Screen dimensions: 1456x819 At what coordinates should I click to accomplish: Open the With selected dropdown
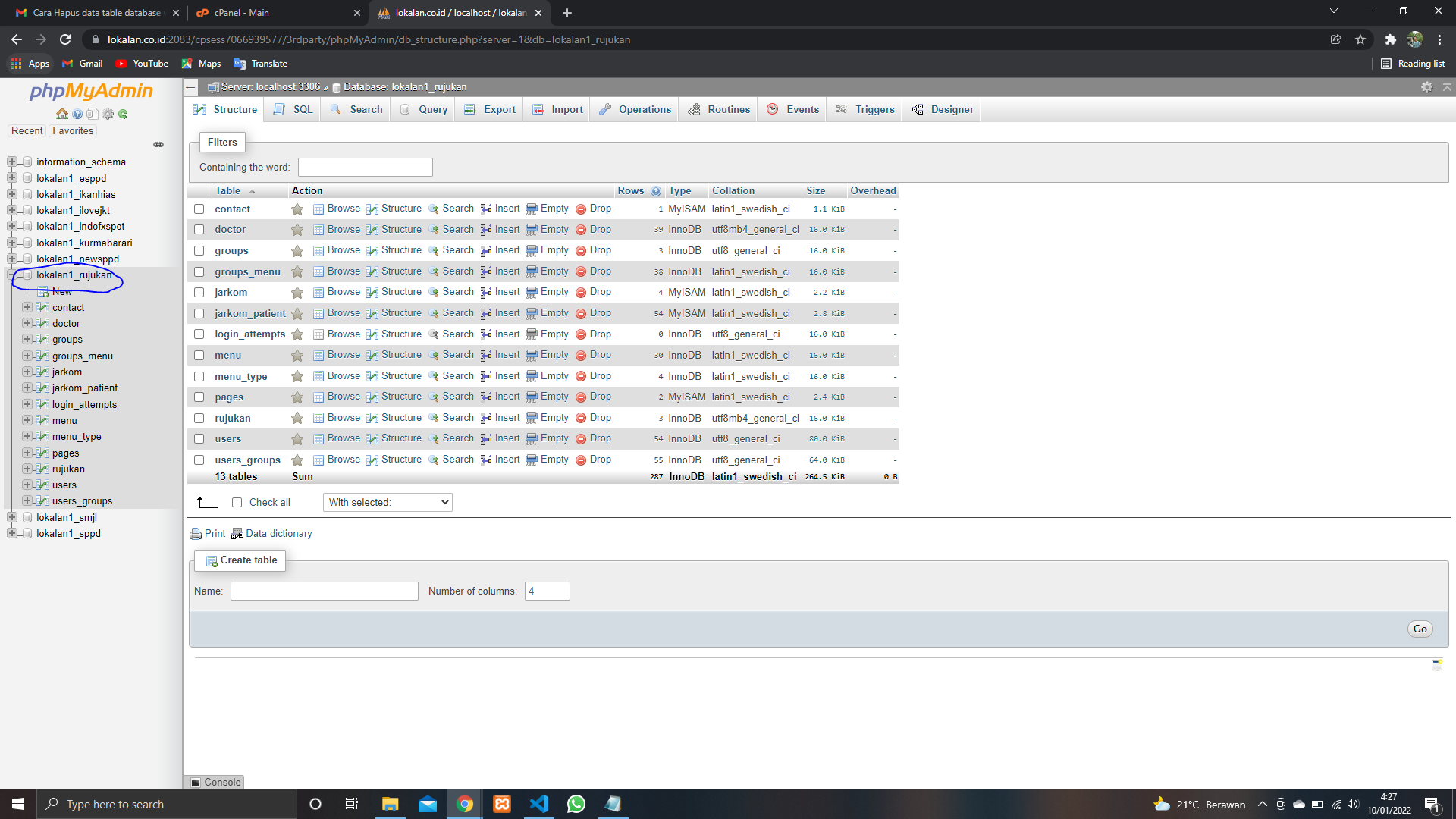(388, 502)
